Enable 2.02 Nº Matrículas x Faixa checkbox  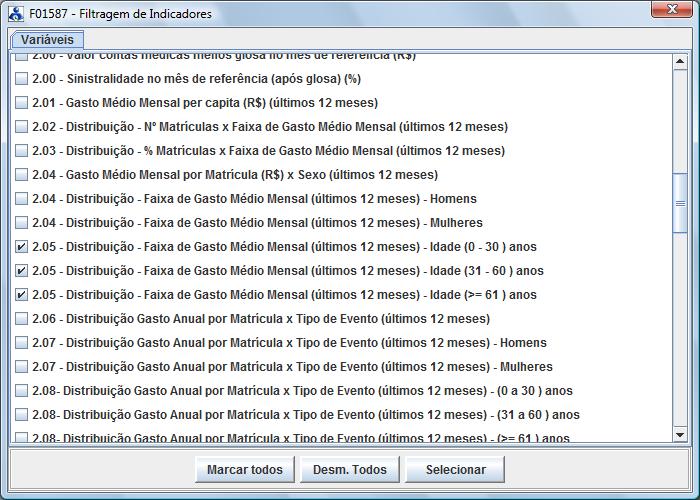(22, 127)
